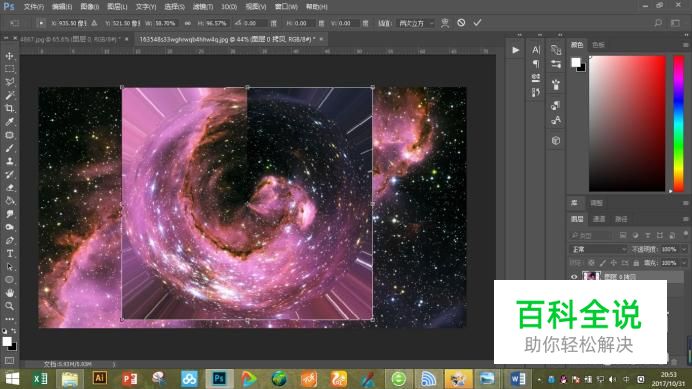This screenshot has height=389, width=692.
Task: Cancel the transform with the circle-slash icon
Action: (461, 23)
